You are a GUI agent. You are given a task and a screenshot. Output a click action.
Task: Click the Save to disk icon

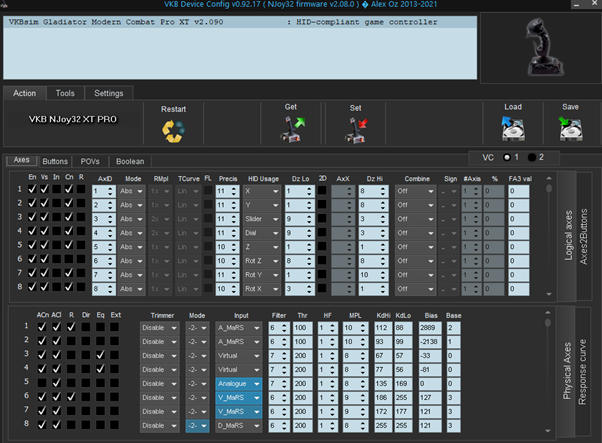(x=571, y=129)
